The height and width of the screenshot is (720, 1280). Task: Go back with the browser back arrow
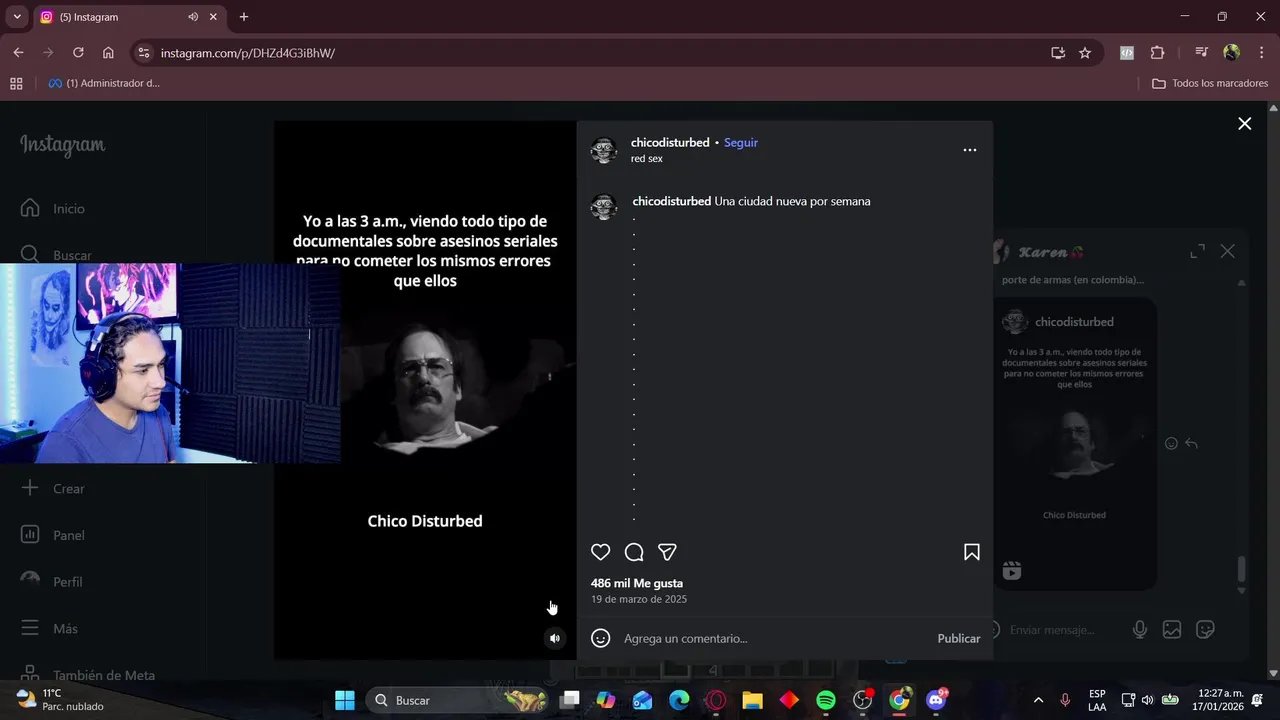pos(18,53)
